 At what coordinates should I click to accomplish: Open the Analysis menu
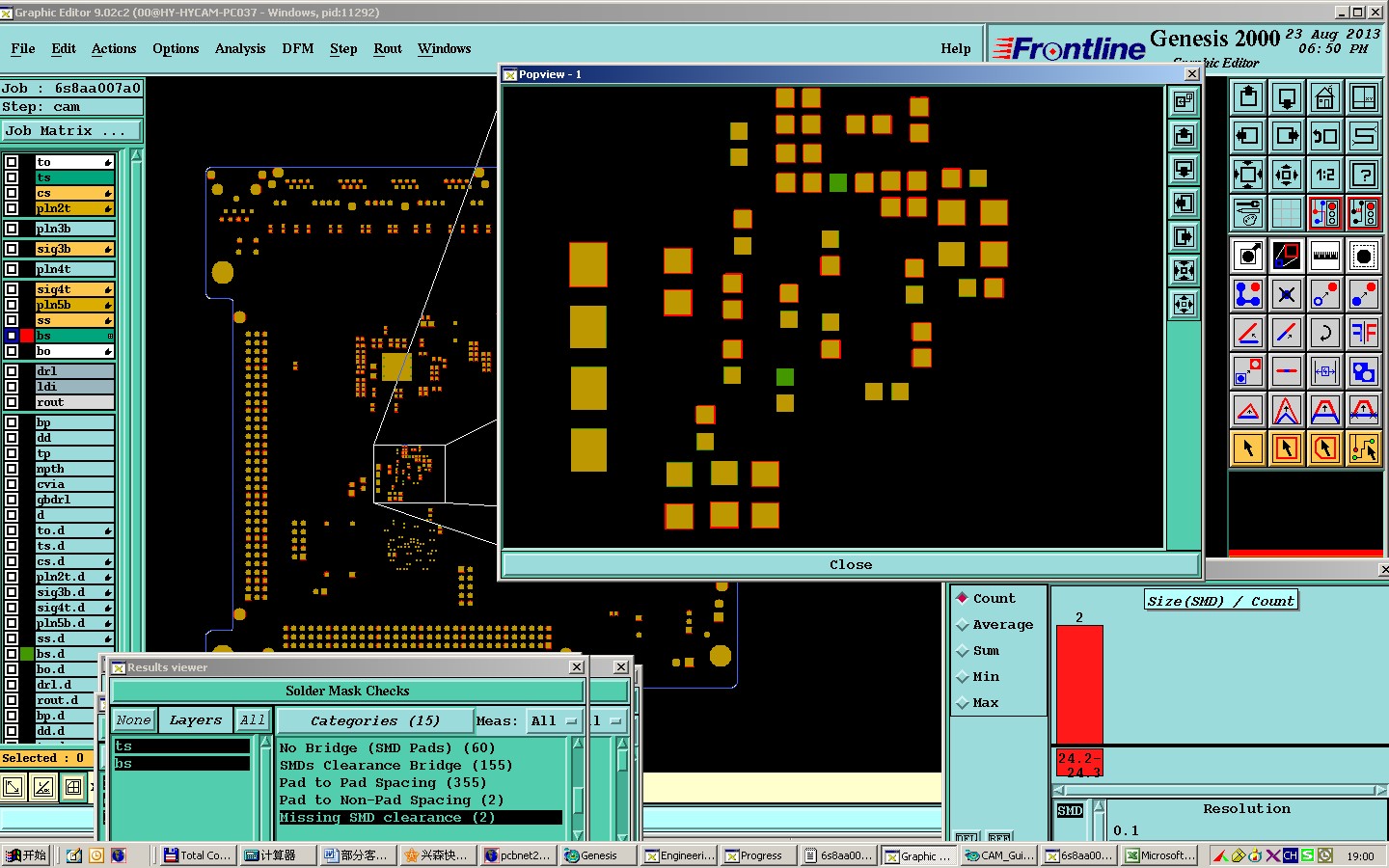coord(240,49)
